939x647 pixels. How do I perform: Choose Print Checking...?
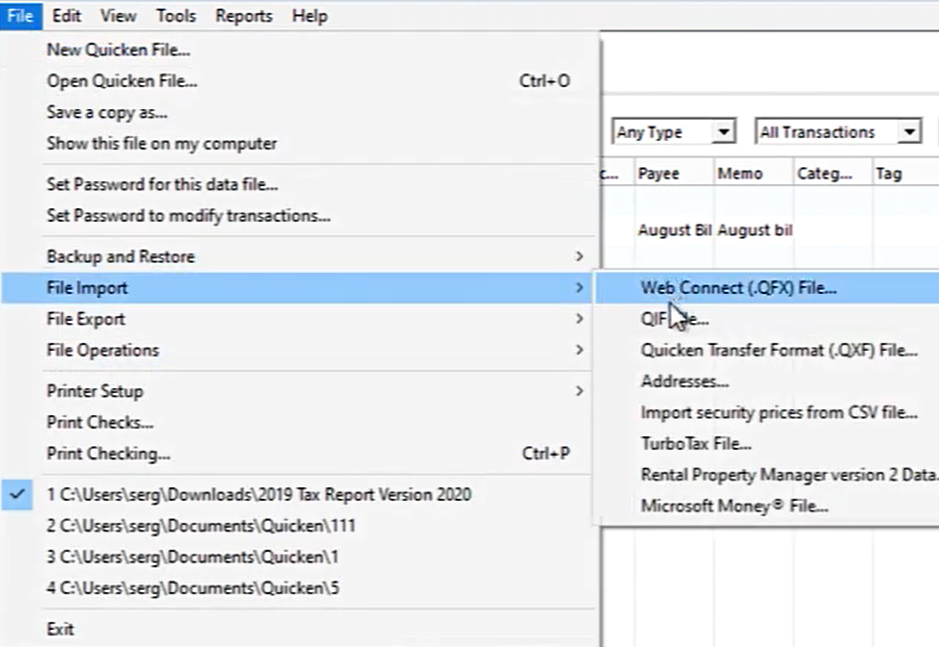298,453
